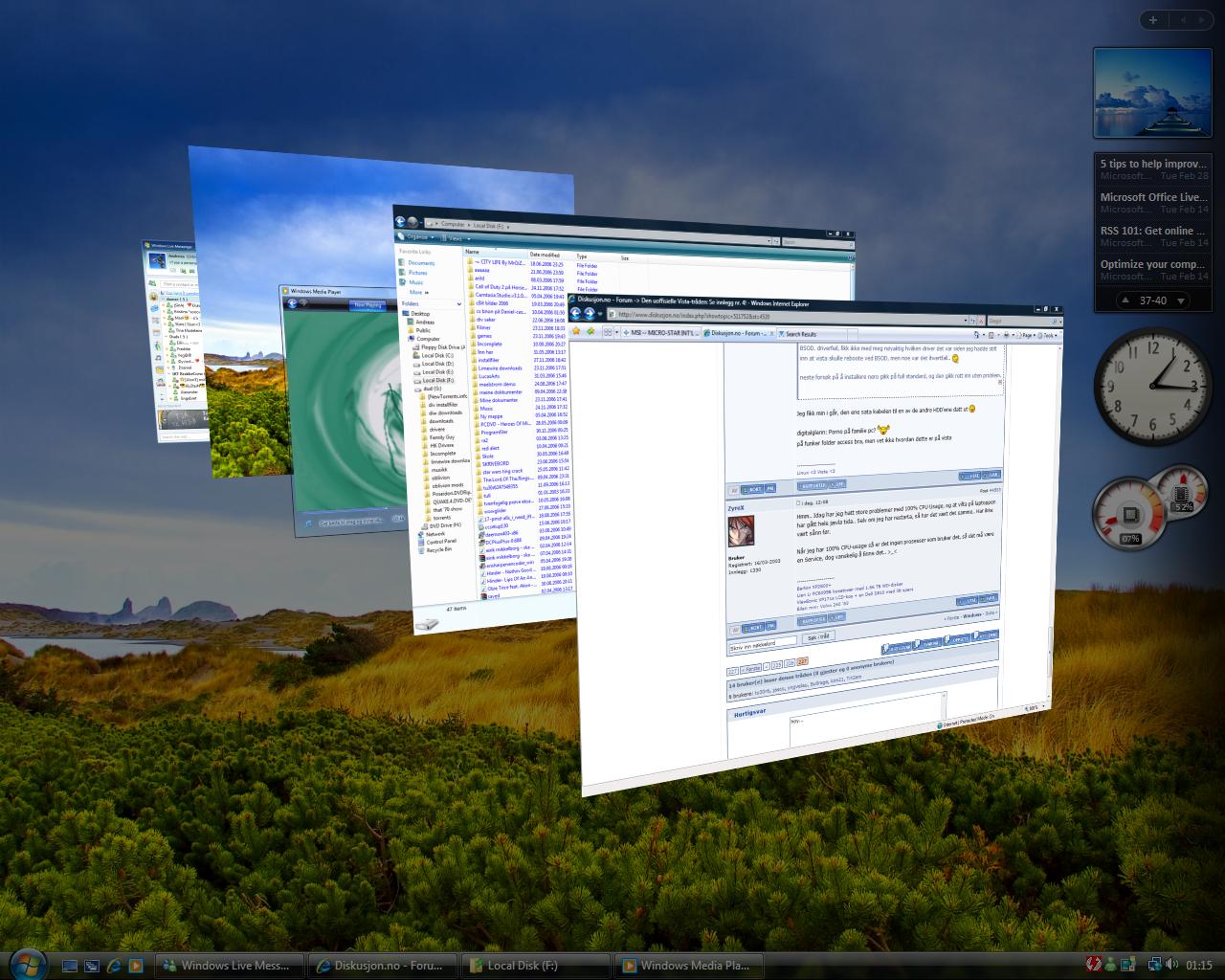Add a gadget with sidebar plus button
Screen dimensions: 1225x980
tap(1153, 19)
